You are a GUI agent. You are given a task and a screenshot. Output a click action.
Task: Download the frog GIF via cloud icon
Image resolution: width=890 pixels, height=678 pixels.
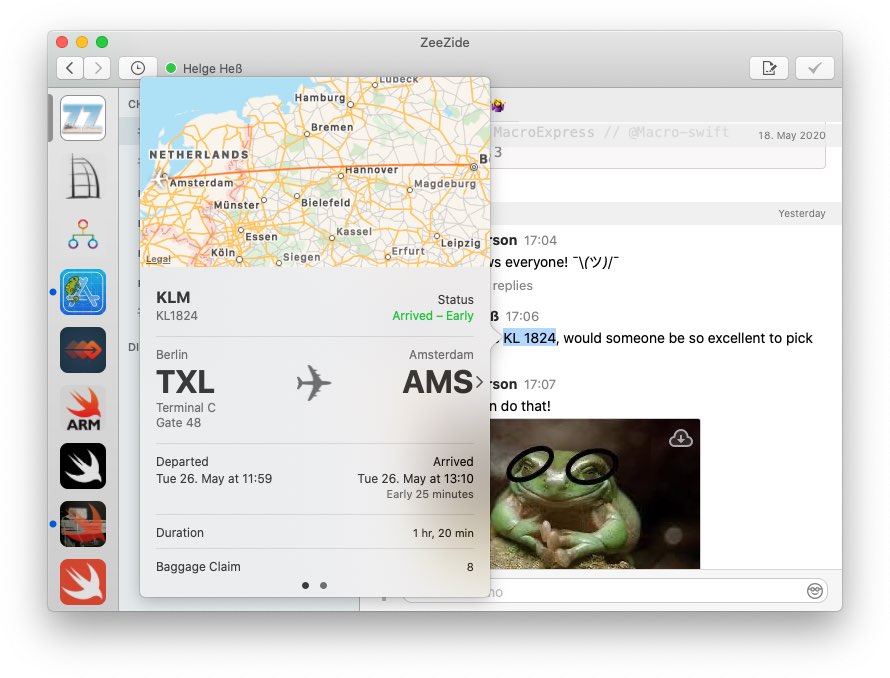[681, 437]
